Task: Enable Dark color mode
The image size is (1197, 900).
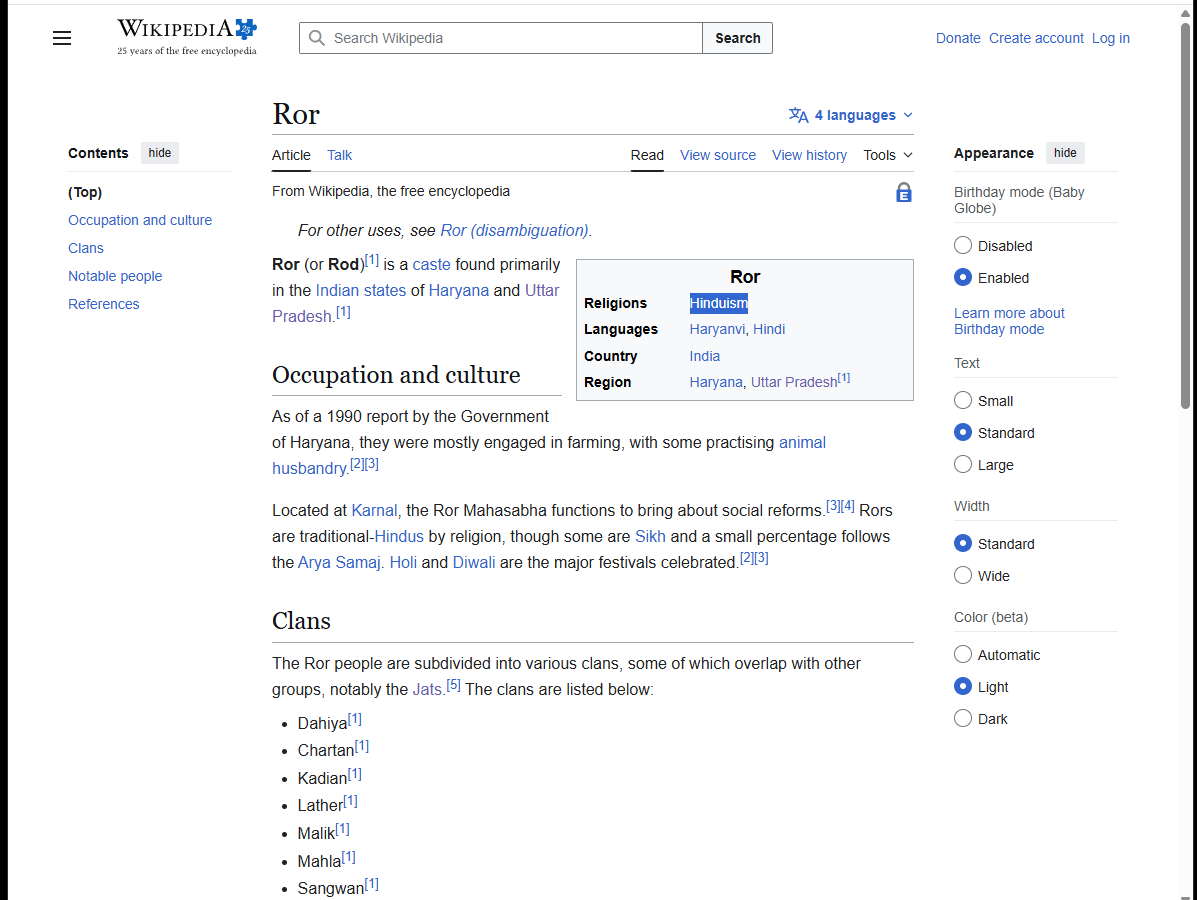Action: [963, 719]
